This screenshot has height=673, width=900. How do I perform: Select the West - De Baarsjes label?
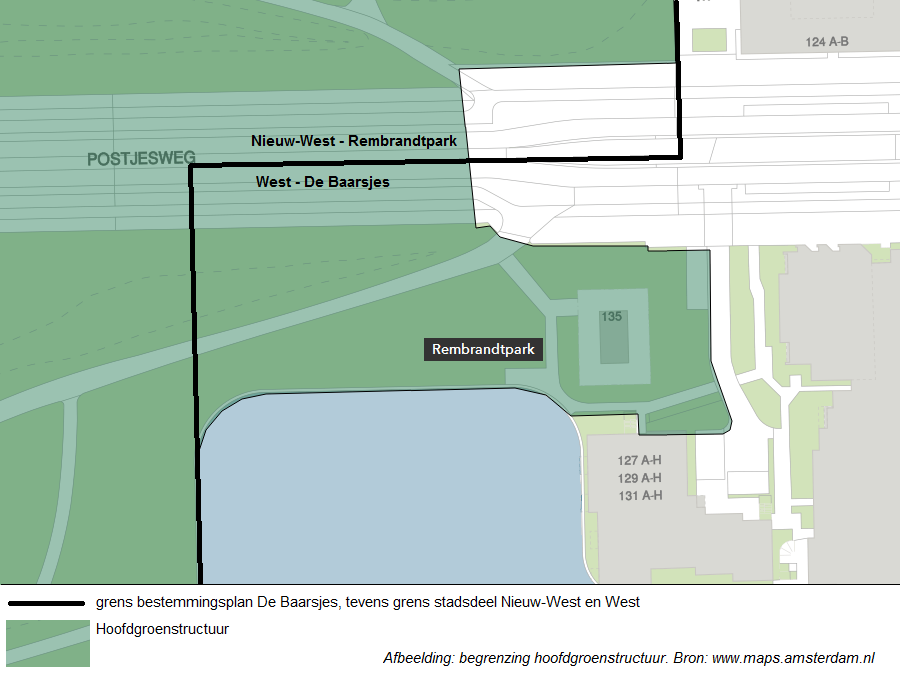(x=322, y=182)
